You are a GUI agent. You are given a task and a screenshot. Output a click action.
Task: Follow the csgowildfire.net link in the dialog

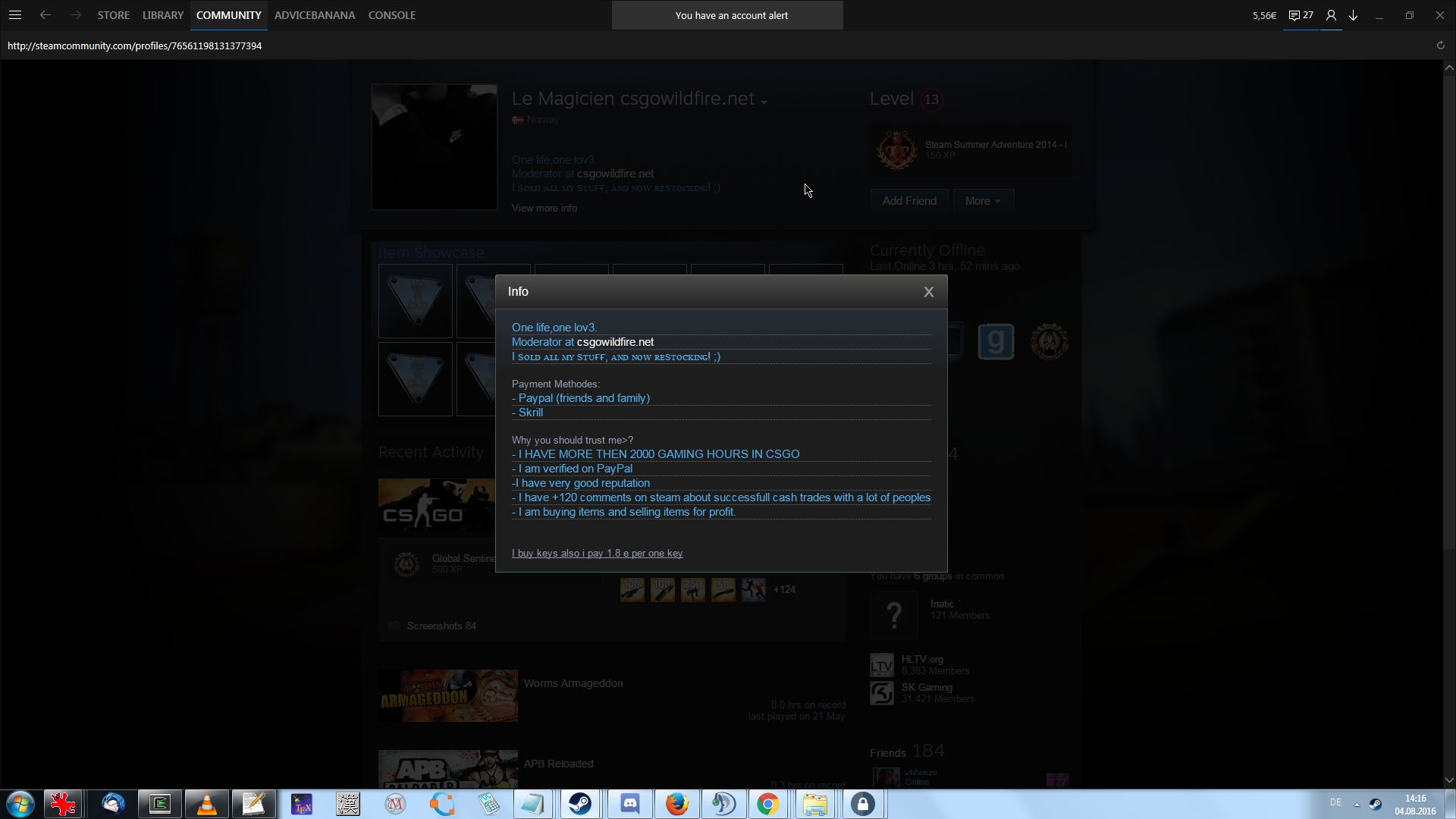[615, 342]
